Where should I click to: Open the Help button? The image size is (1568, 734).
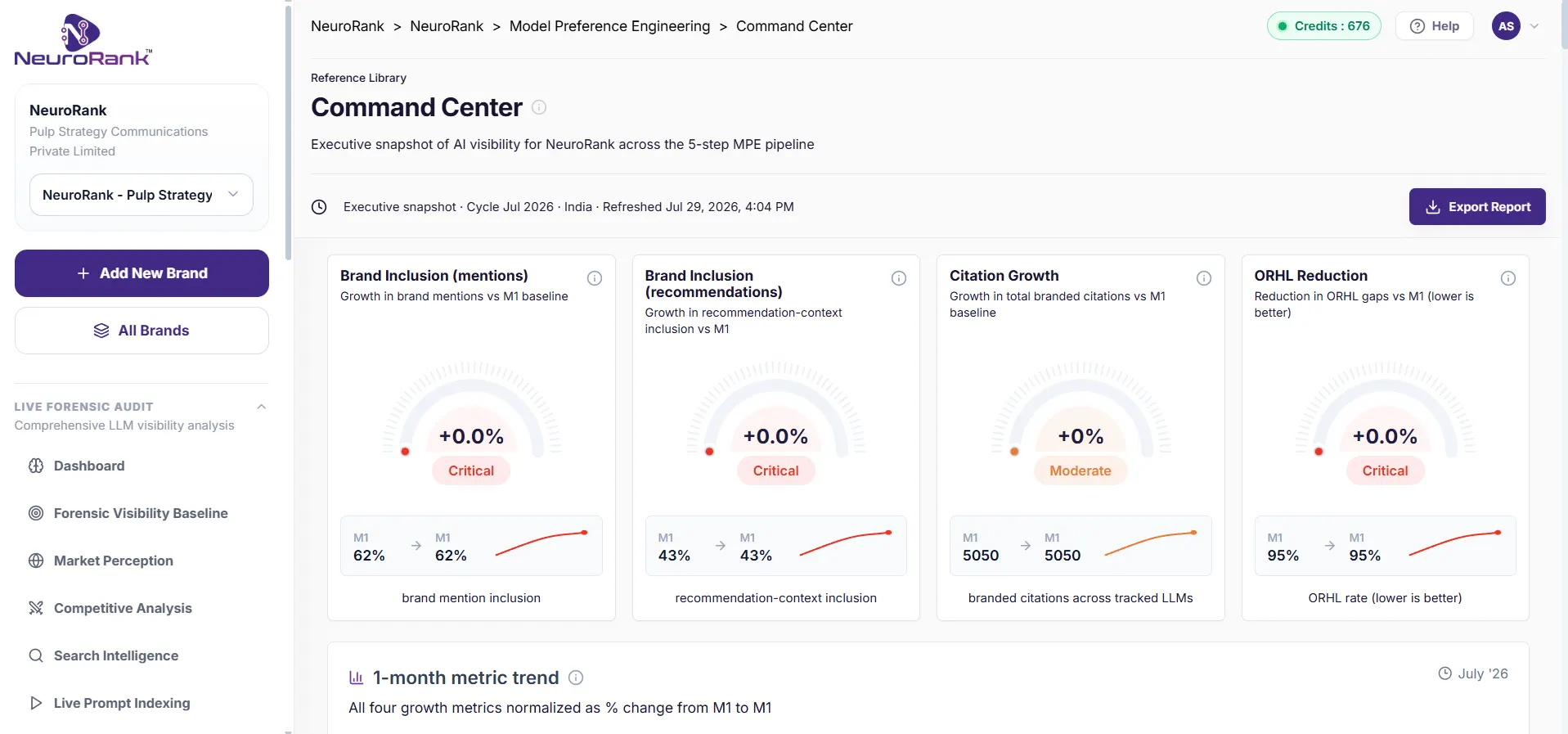[x=1435, y=26]
